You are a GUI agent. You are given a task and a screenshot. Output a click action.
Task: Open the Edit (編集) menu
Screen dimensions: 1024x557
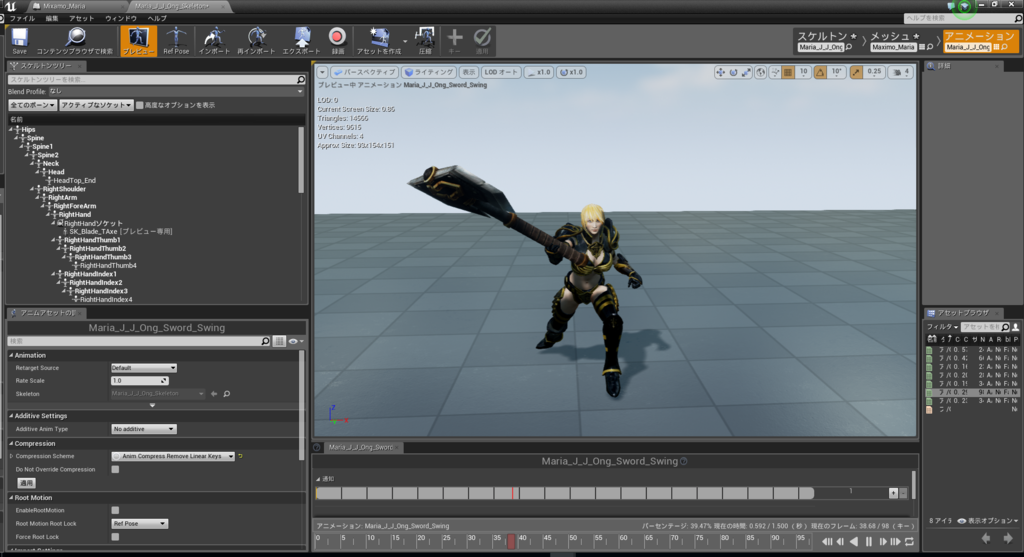(x=52, y=18)
